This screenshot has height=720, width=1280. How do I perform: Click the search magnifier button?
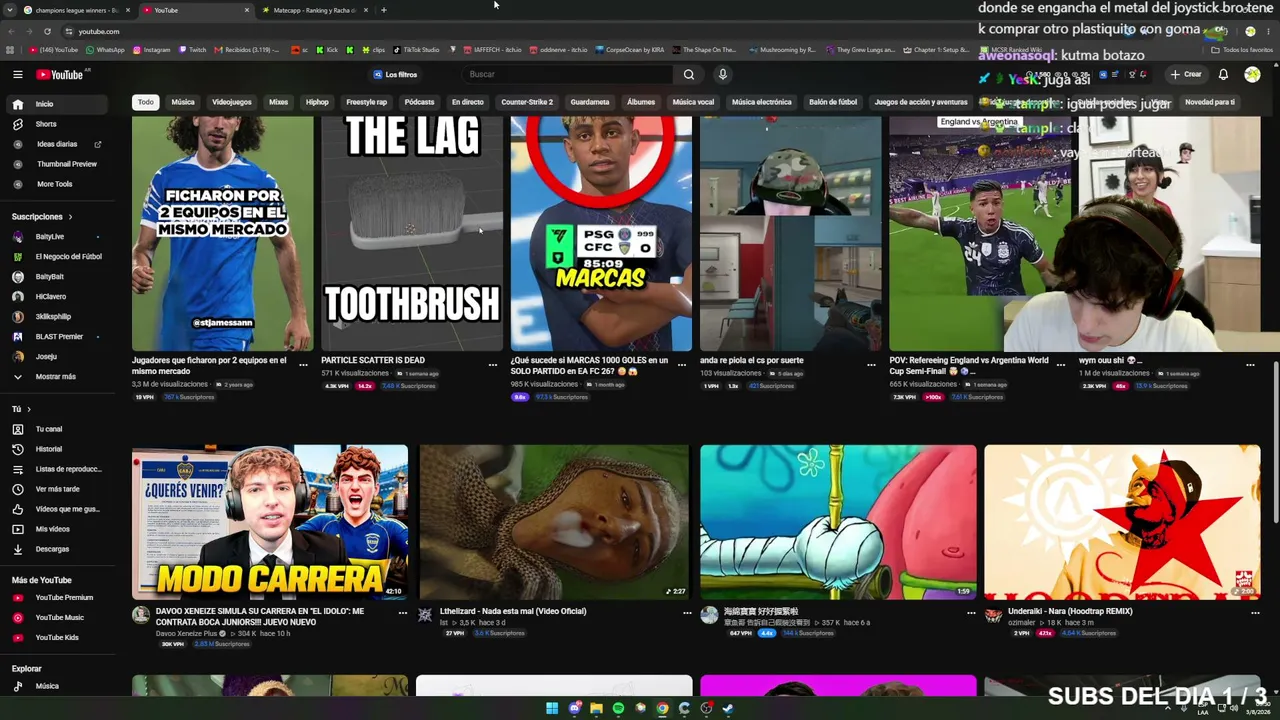tap(689, 74)
